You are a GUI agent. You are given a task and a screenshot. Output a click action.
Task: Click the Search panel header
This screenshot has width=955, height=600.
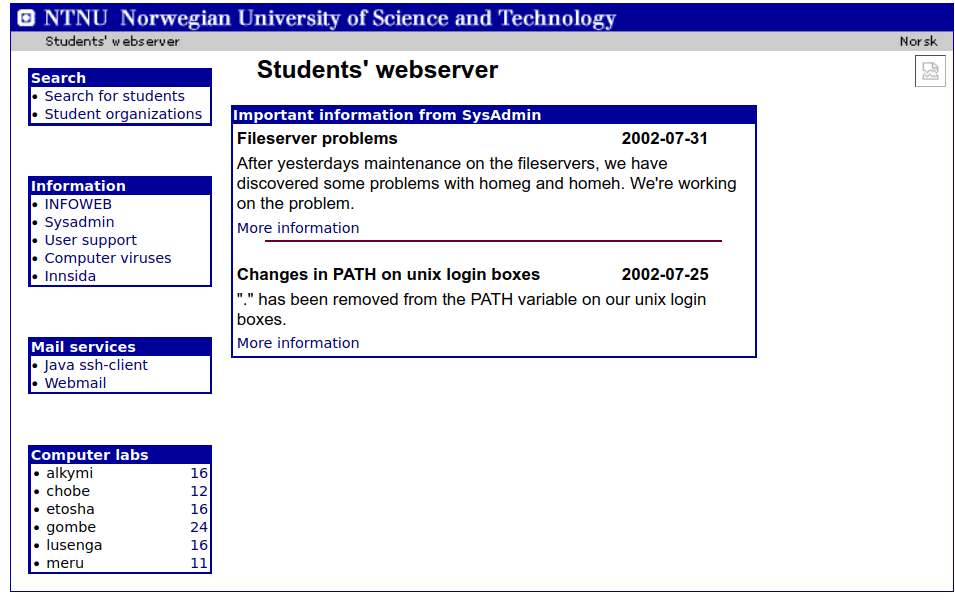point(120,78)
